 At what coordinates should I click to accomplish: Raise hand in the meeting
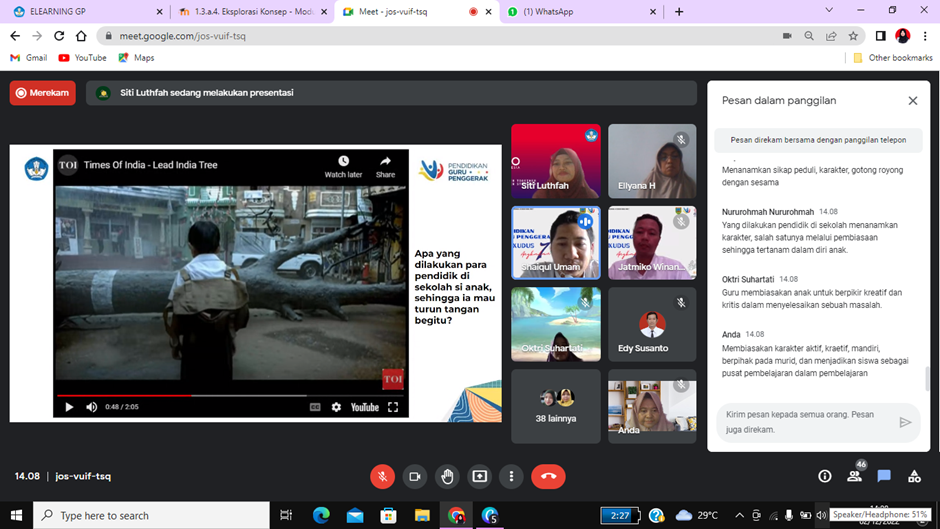point(447,476)
